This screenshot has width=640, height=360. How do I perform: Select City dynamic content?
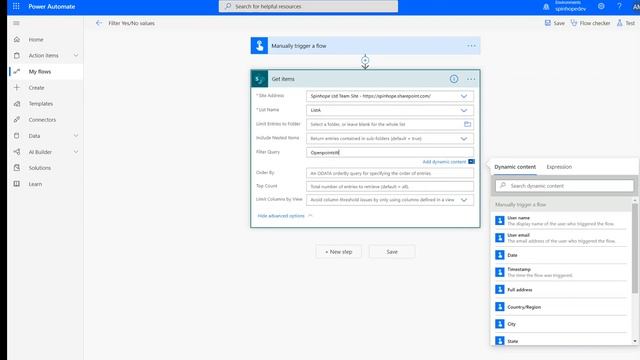pyautogui.click(x=561, y=324)
